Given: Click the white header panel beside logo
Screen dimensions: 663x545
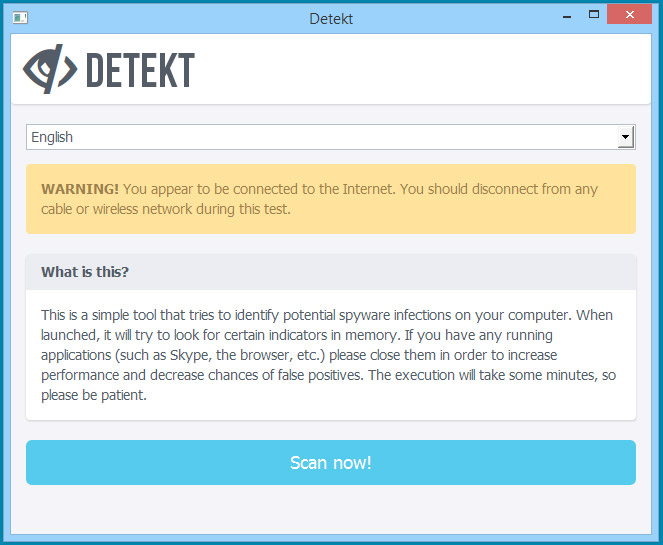Looking at the screenshot, I should pos(420,70).
